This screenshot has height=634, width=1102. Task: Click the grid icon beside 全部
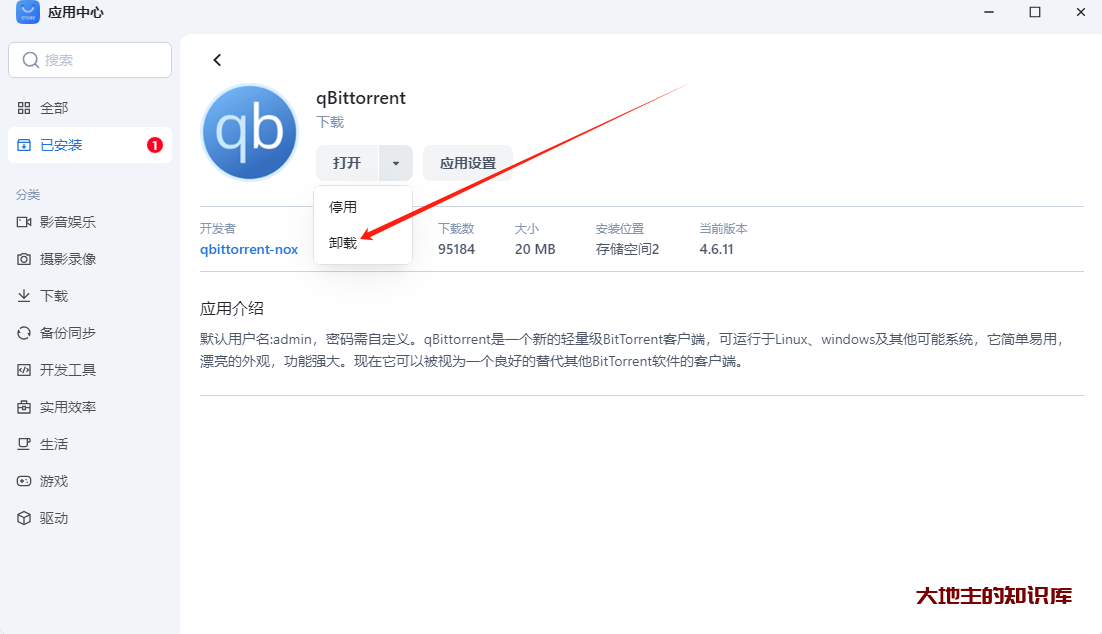24,108
